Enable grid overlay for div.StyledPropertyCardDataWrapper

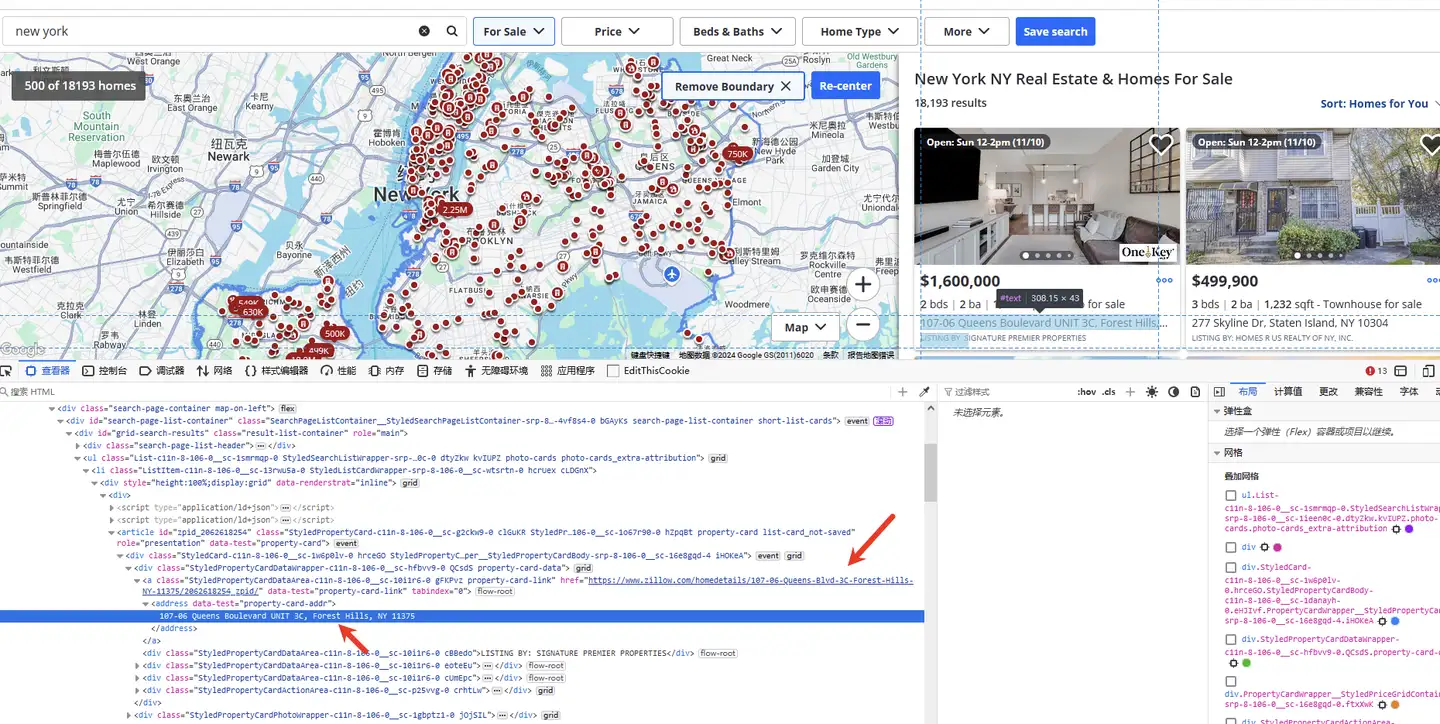[x=1231, y=639]
